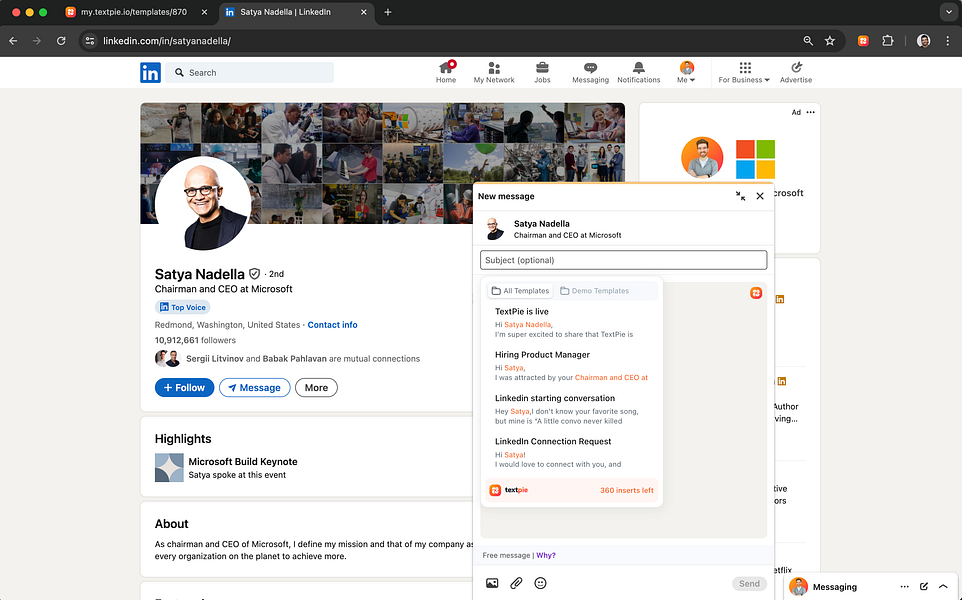Click the LinkedIn logo next to the search bar
962x600 pixels.
point(150,72)
